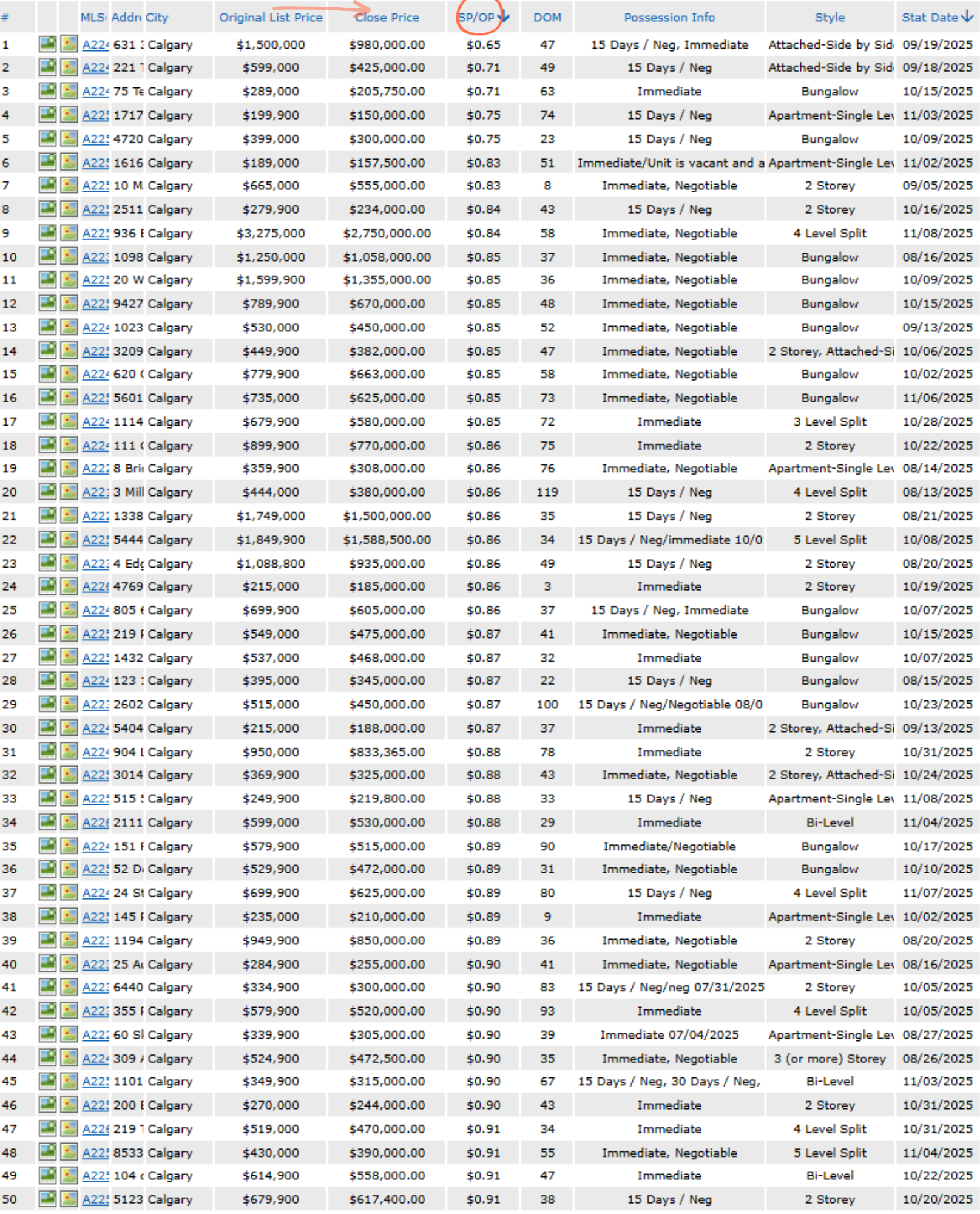Open the green photo icon for row 9
Image resolution: width=980 pixels, height=1214 pixels.
pos(47,233)
